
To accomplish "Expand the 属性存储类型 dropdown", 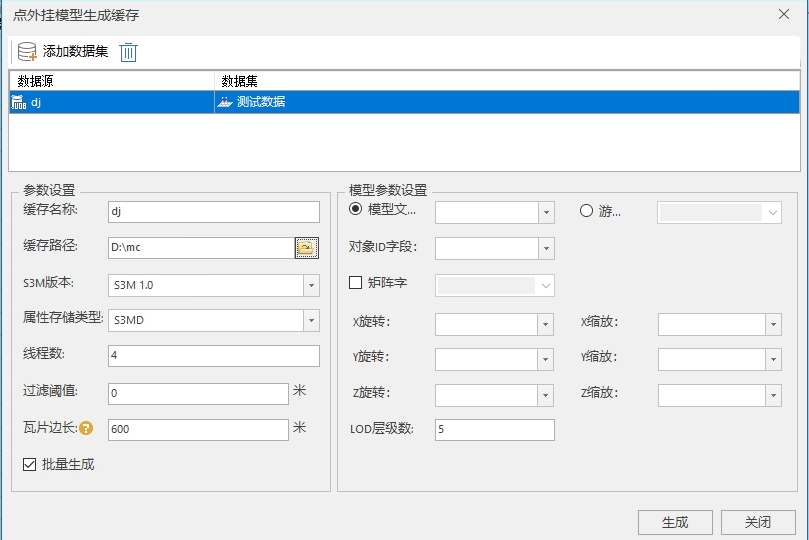I will (311, 320).
